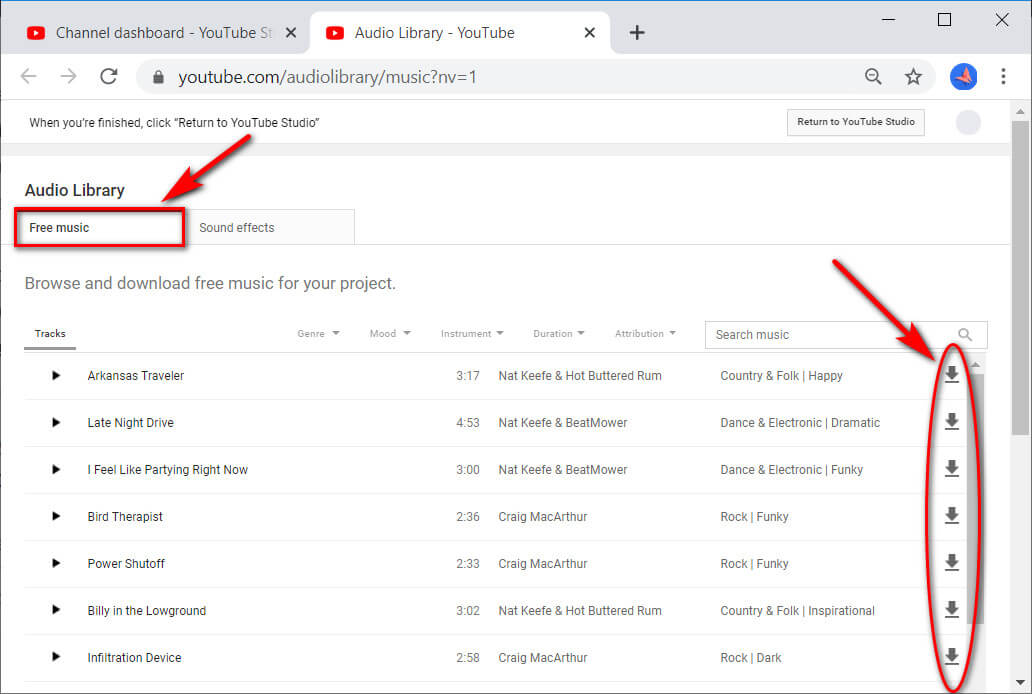Click the search music magnifier icon
This screenshot has height=694, width=1032.
964,334
